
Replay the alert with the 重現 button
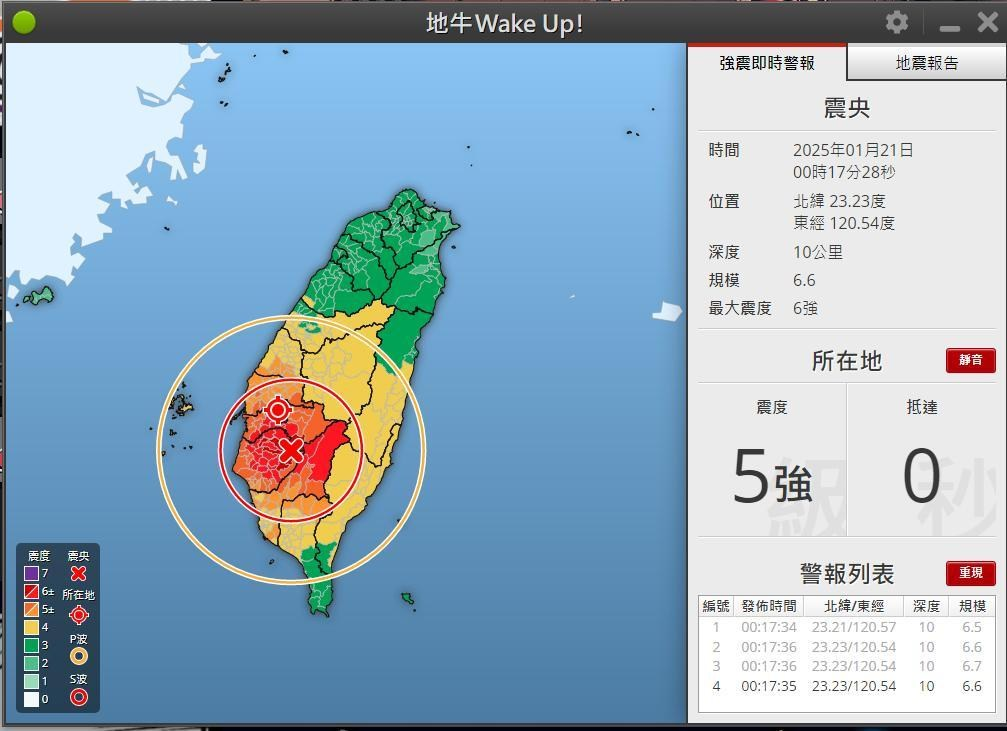(970, 573)
